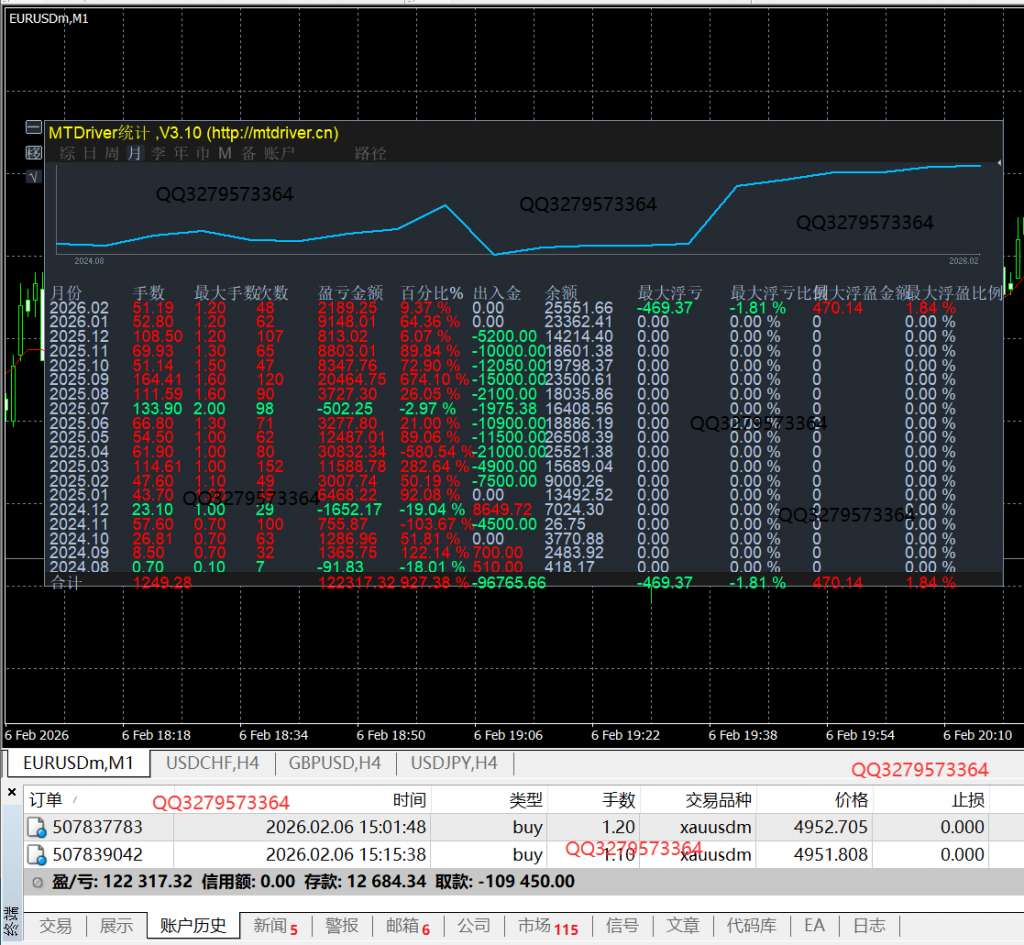This screenshot has height=945, width=1024.
Task: Click the 路径 path option
Action: (370, 153)
